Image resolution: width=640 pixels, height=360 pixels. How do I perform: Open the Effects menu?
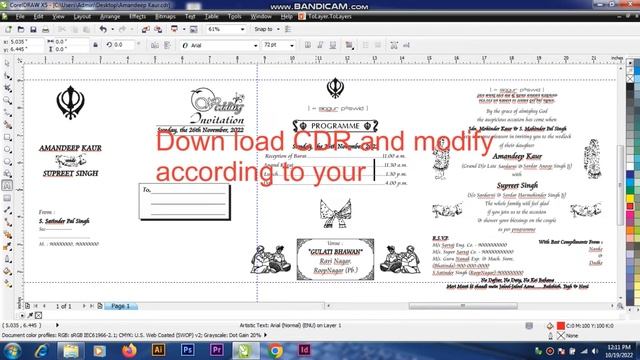click(x=138, y=17)
